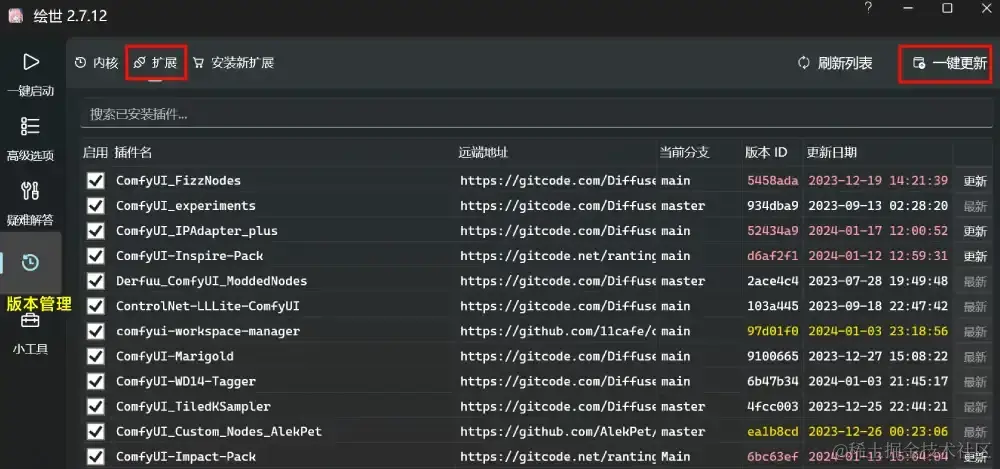Viewport: 1000px width, 469px height.
Task: Click date 2023-07-28 19:49:48
Action: point(878,281)
